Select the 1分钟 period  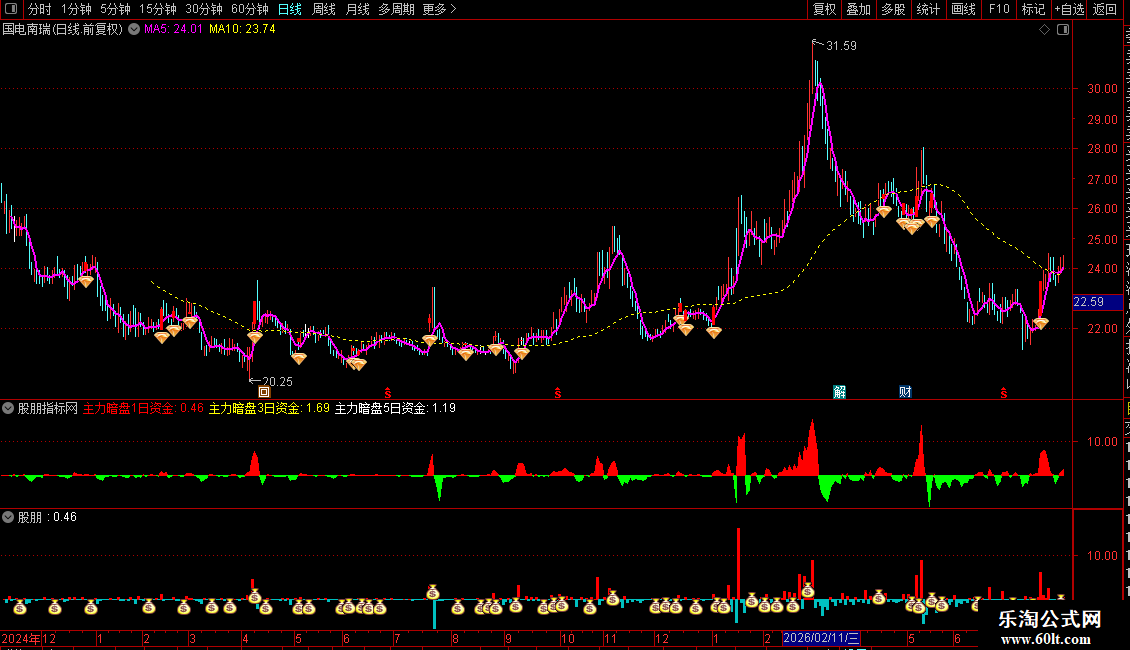(76, 9)
